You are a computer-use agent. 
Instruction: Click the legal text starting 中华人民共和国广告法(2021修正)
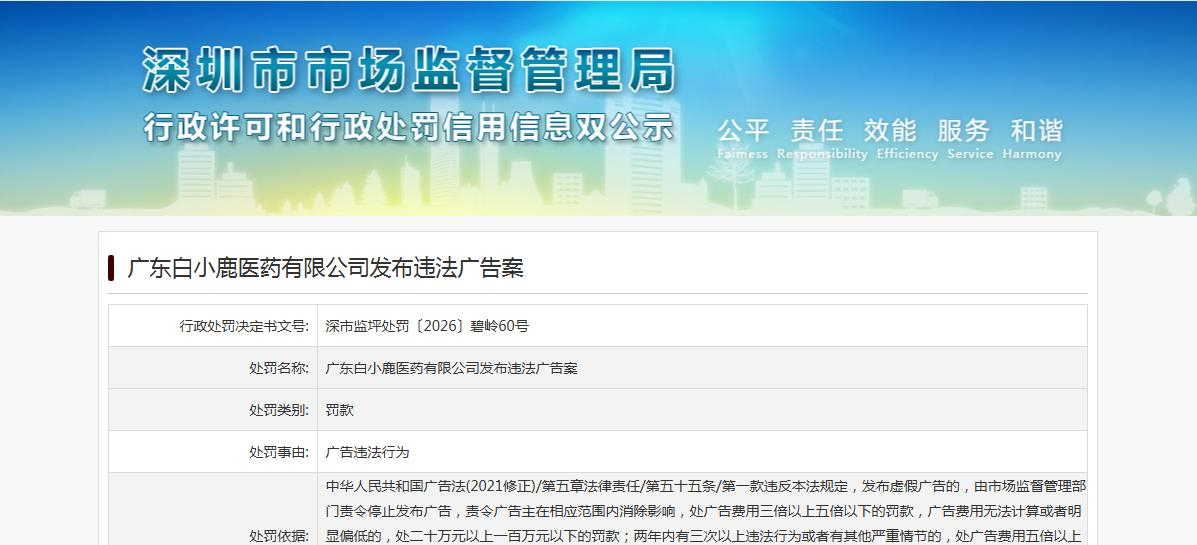point(705,486)
